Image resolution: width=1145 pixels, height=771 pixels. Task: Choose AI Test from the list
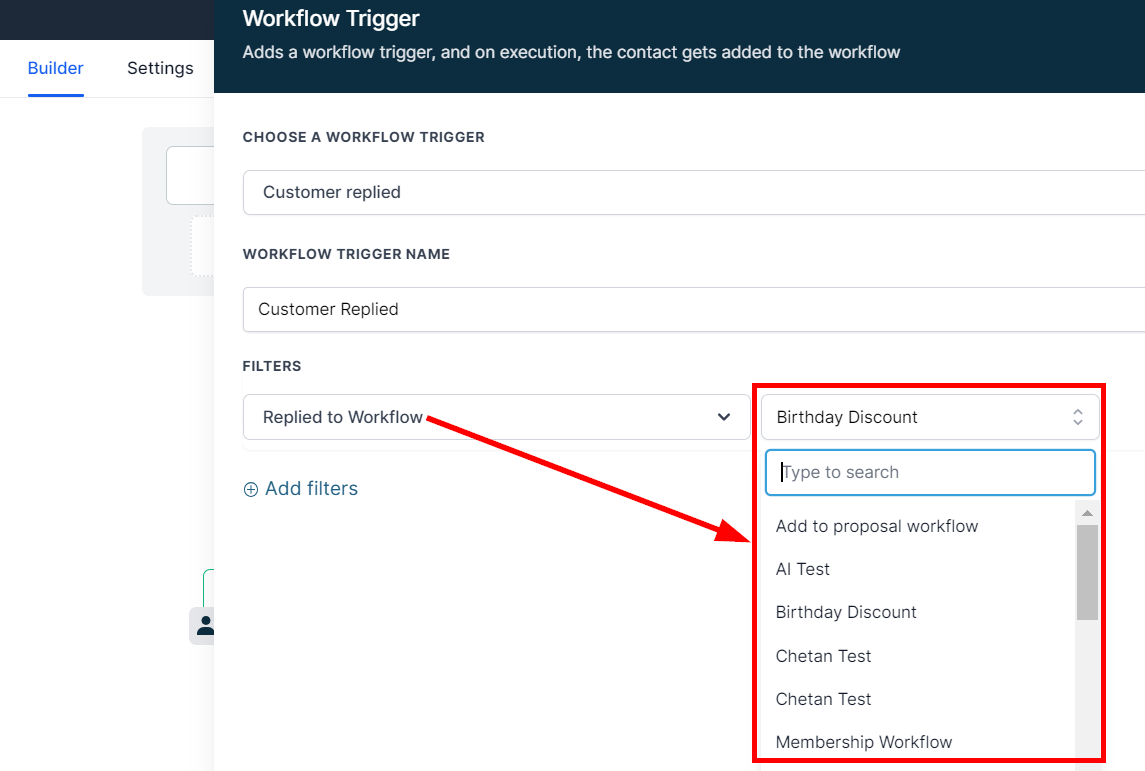pos(803,569)
